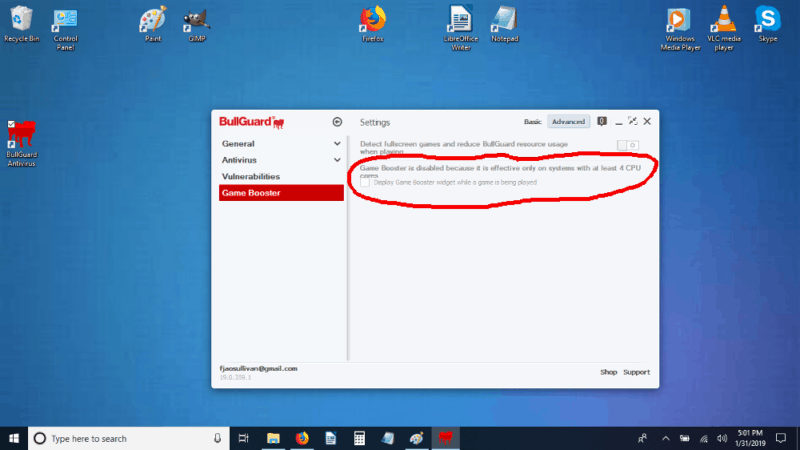The image size is (800, 450).
Task: Click the battery icon in system tray
Action: (684, 438)
